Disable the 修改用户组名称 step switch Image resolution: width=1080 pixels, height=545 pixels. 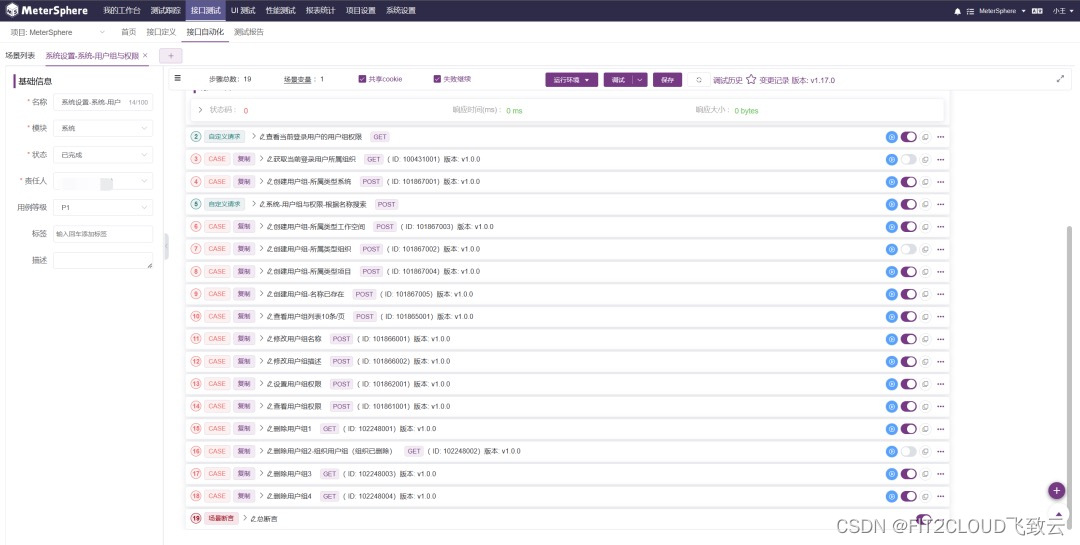(908, 339)
